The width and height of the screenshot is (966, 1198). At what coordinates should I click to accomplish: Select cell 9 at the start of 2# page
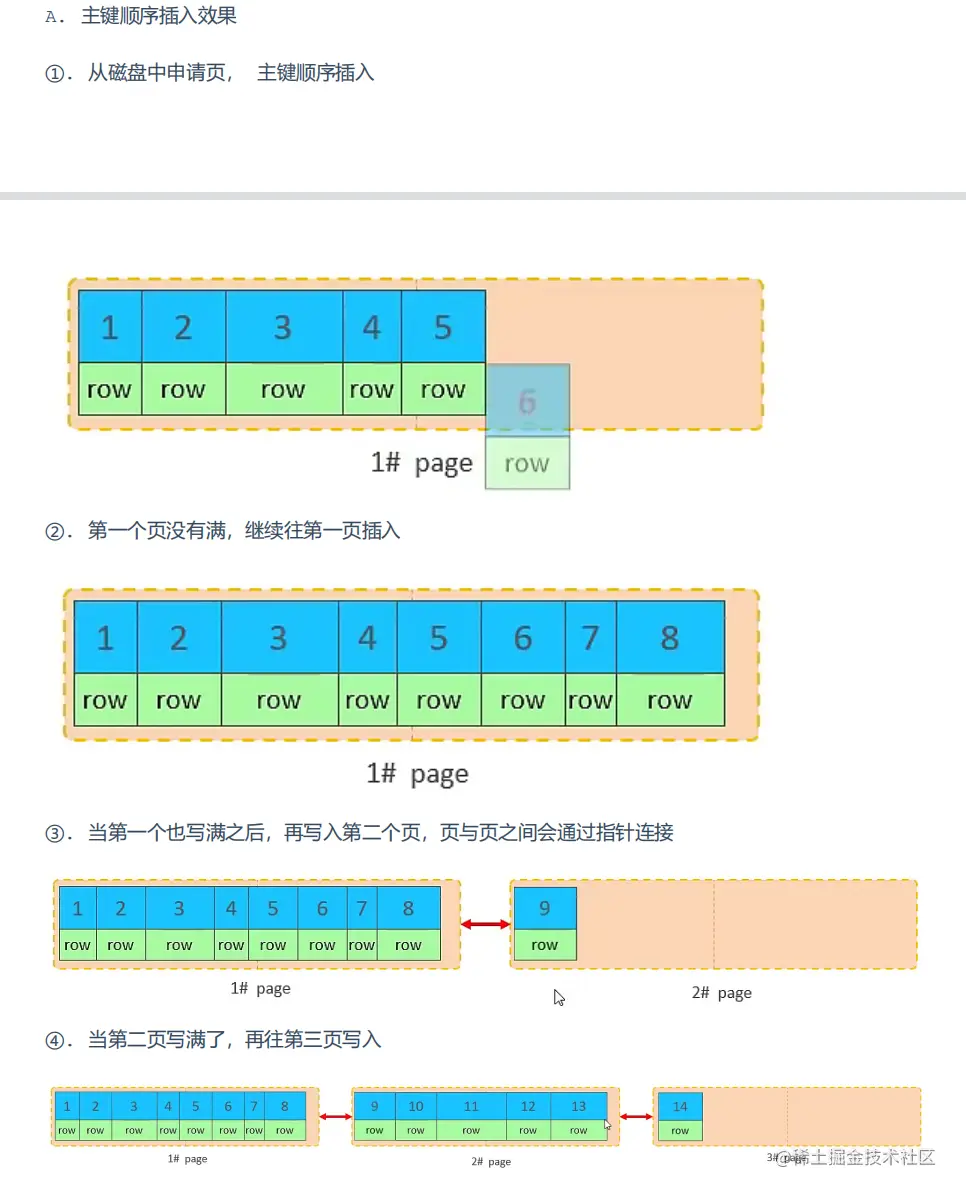[x=545, y=908]
